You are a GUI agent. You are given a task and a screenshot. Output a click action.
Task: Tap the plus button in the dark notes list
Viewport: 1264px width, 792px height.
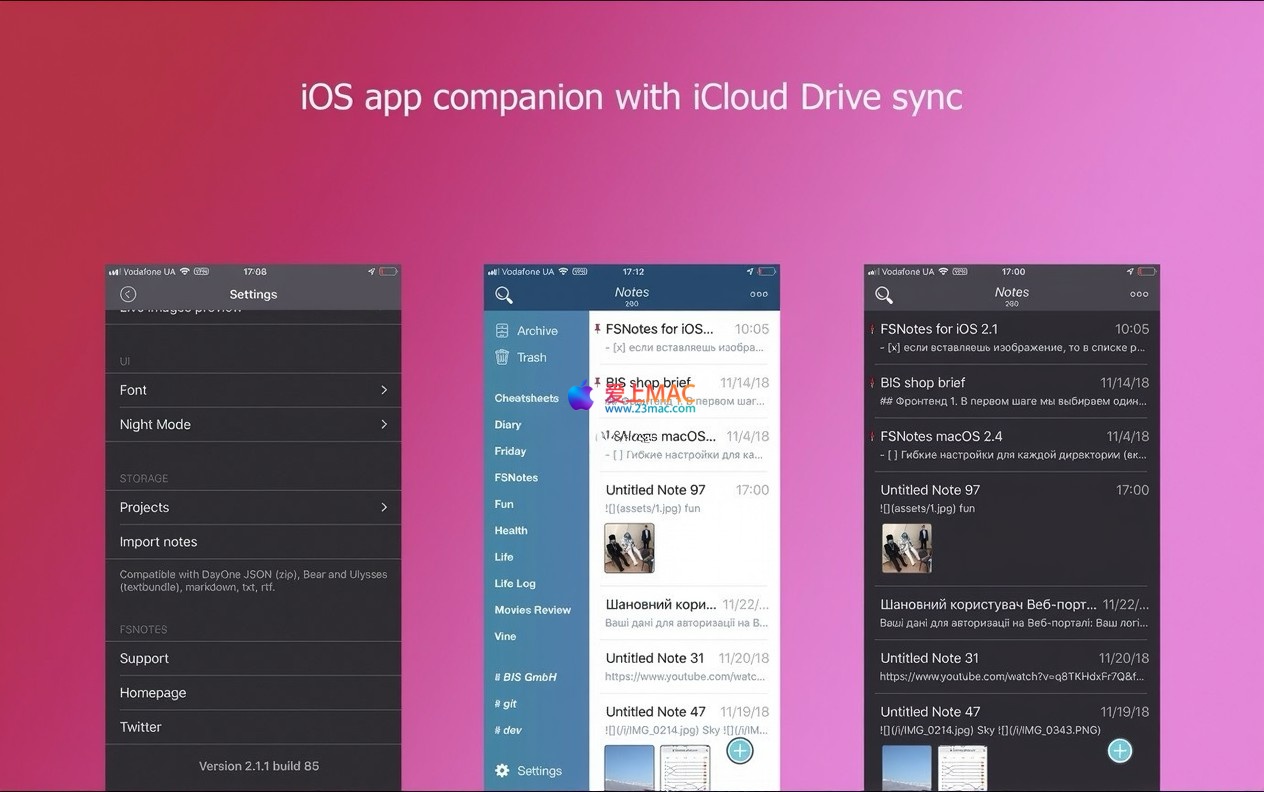click(1119, 751)
